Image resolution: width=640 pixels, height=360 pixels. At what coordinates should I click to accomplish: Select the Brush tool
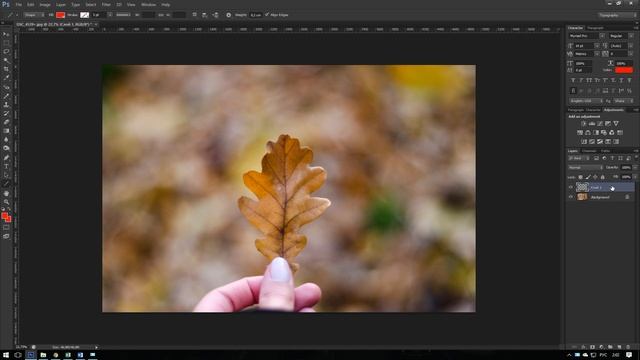(x=6, y=96)
